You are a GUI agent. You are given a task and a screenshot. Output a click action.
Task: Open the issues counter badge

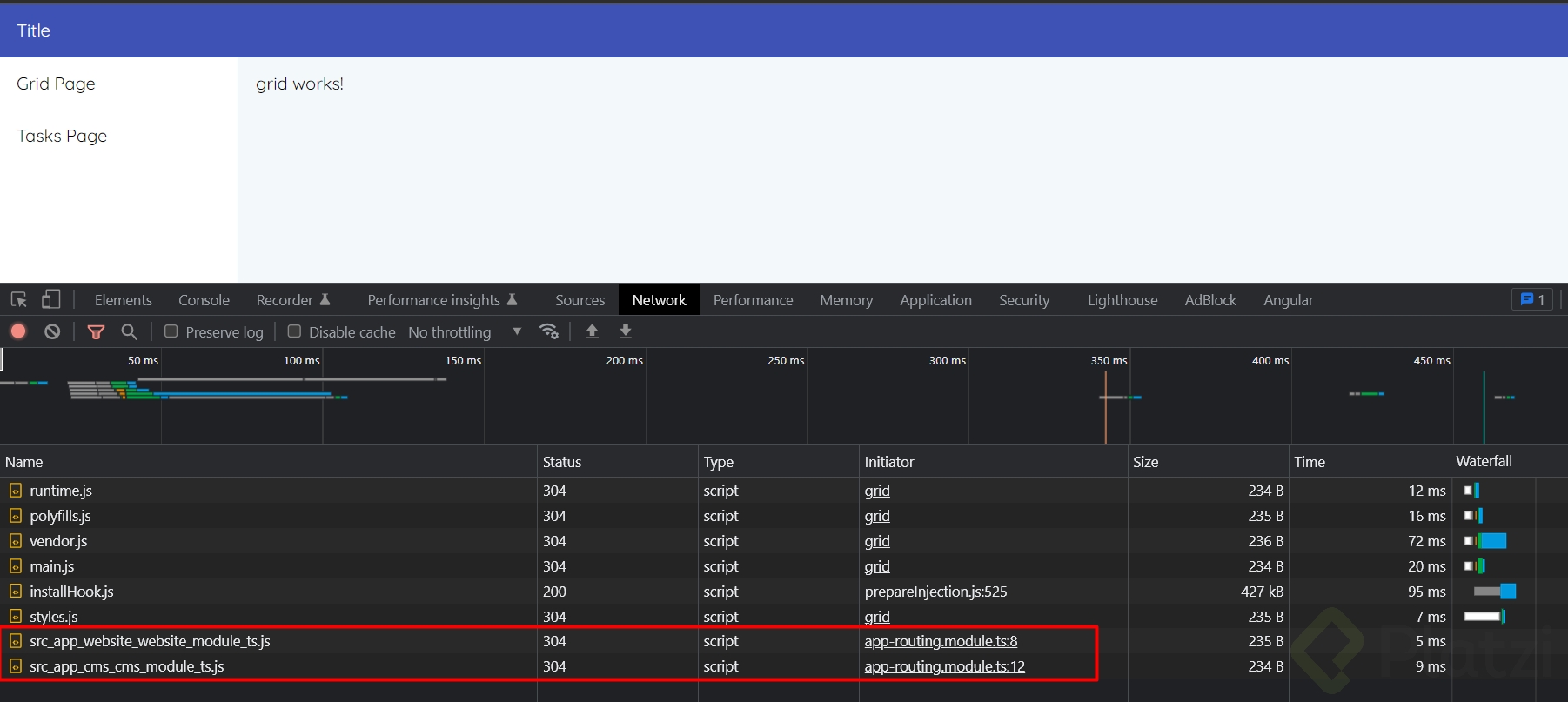[1532, 300]
